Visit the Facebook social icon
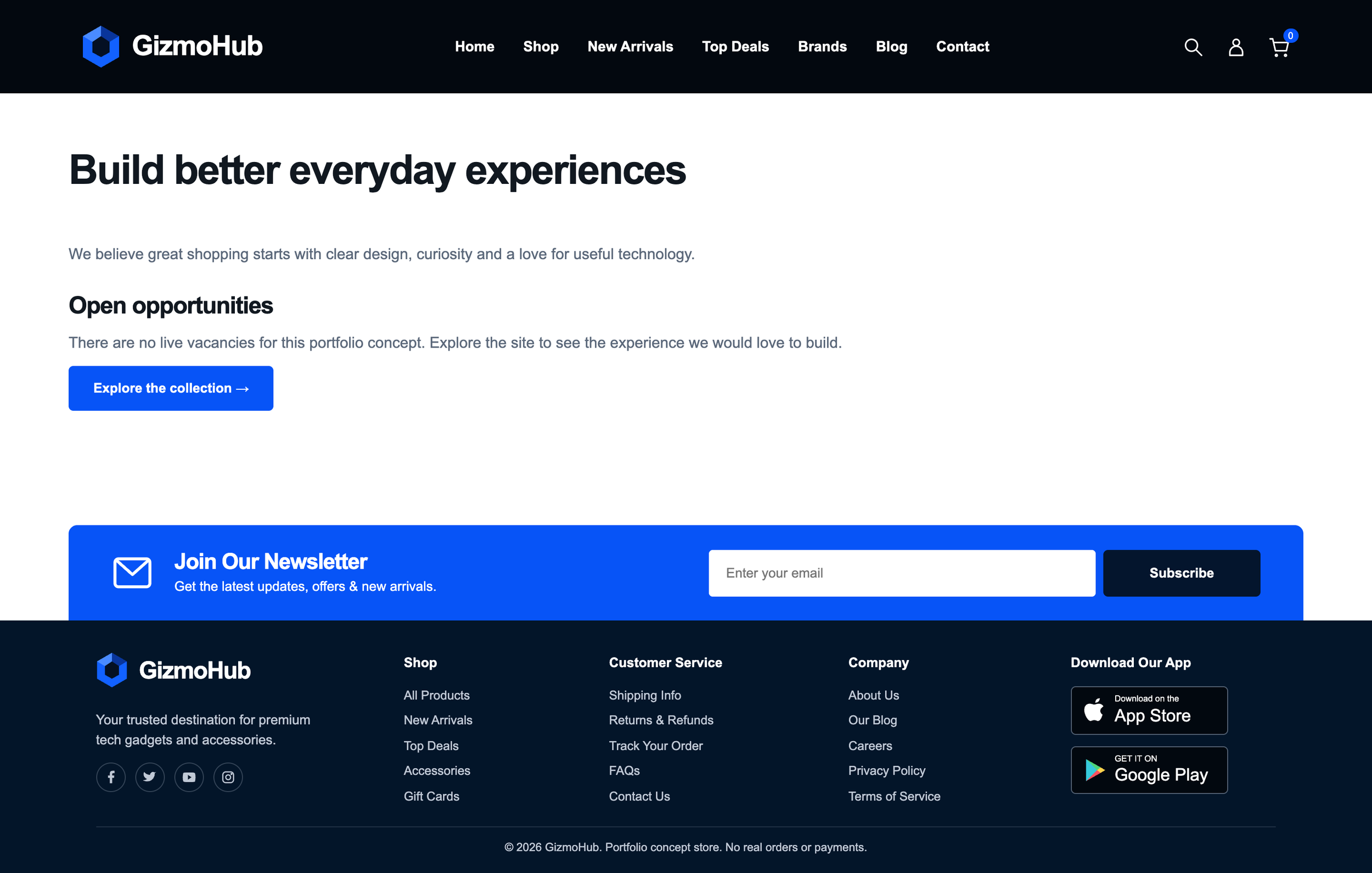The width and height of the screenshot is (1372, 873). tap(110, 776)
